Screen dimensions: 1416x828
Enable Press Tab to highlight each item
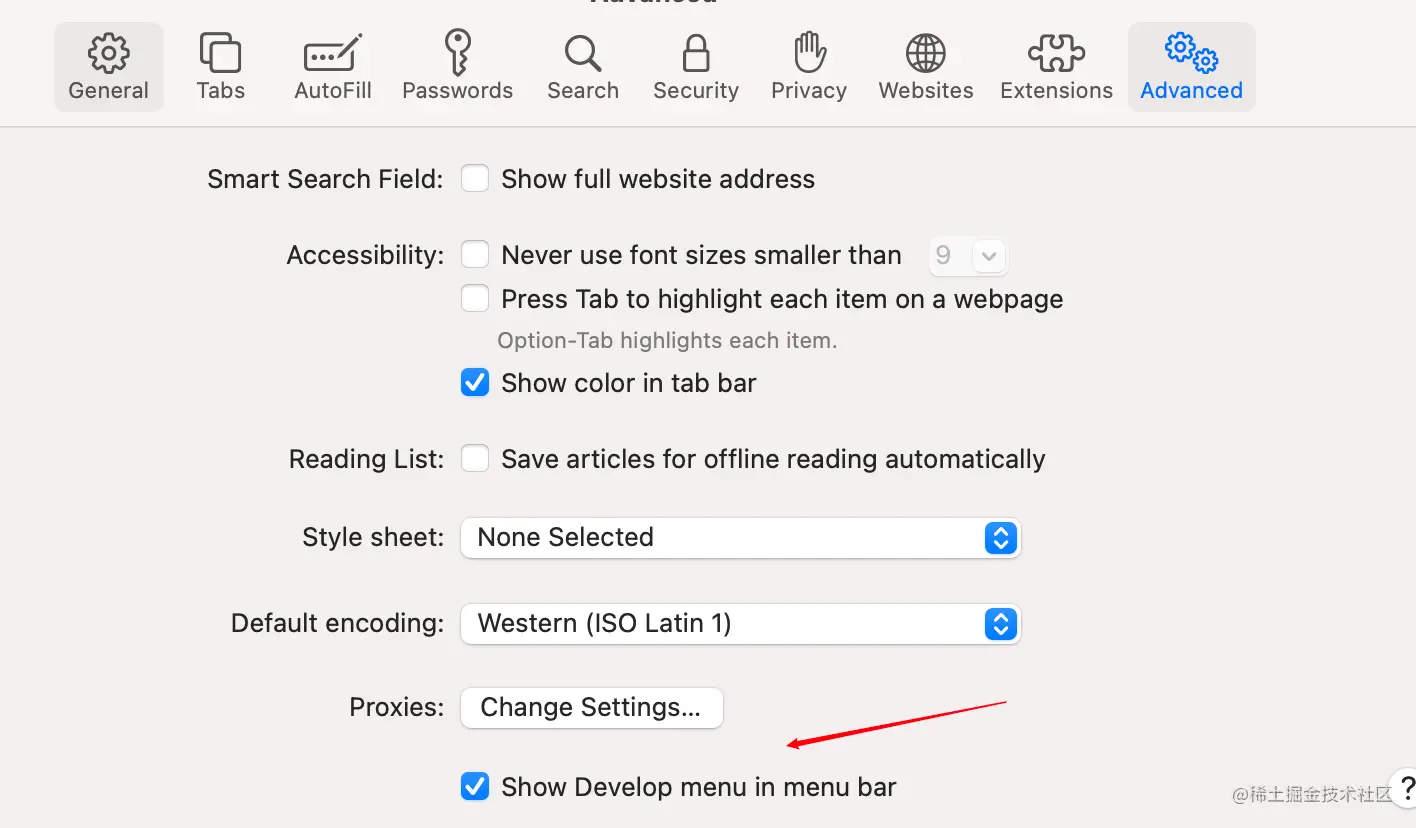coord(475,299)
